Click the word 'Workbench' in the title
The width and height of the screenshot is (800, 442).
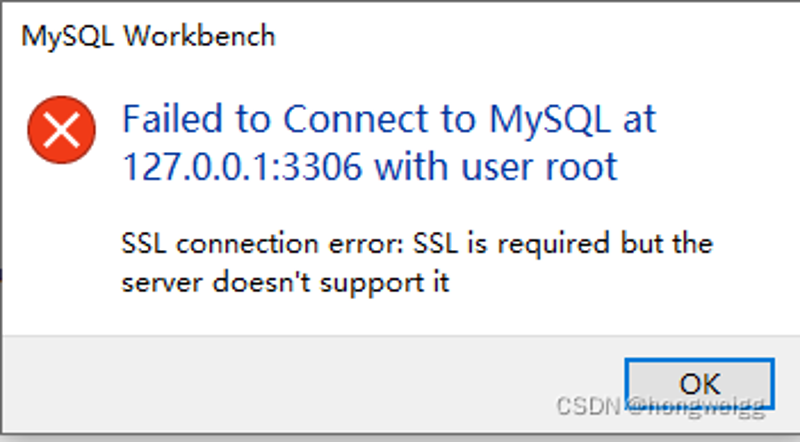tap(199, 36)
